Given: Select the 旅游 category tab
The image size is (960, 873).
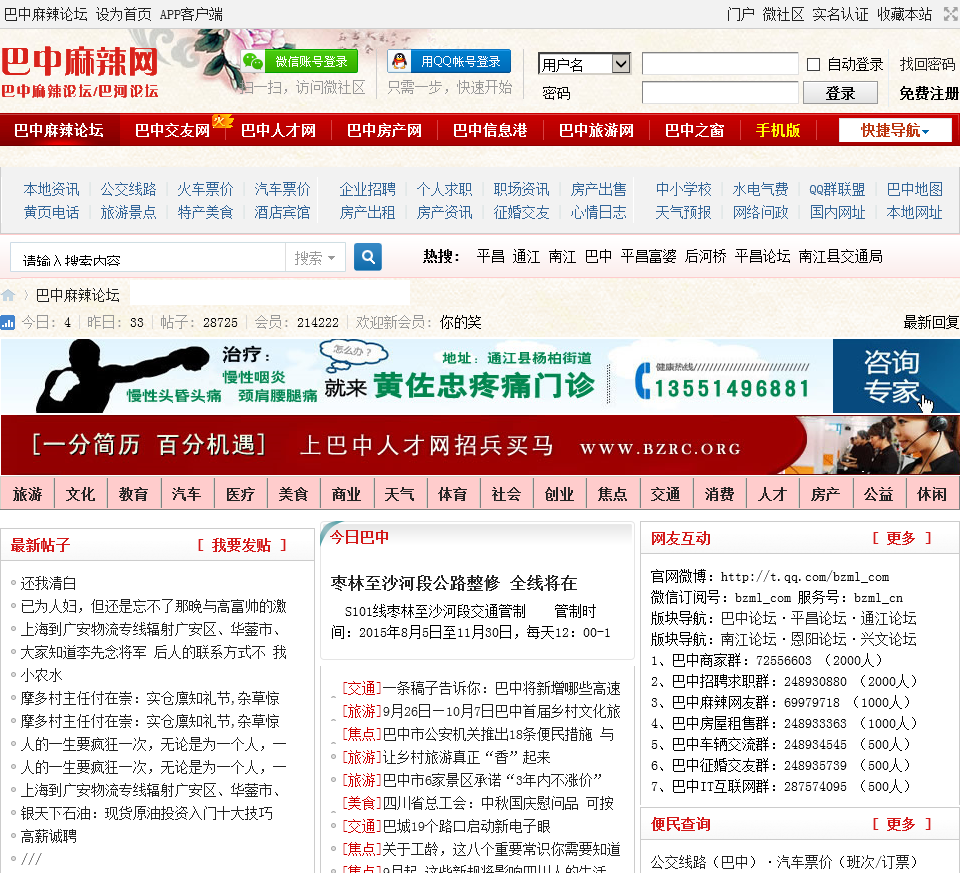Looking at the screenshot, I should [28, 494].
